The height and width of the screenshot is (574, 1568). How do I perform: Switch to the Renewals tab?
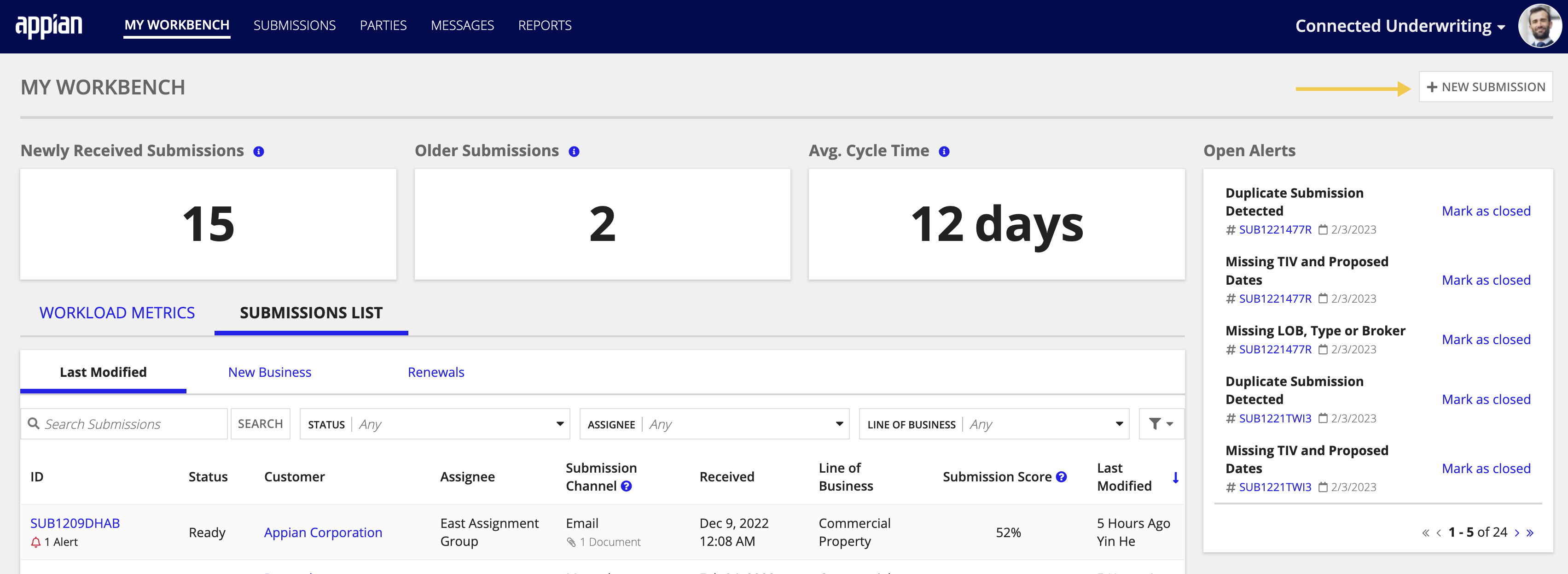point(437,372)
